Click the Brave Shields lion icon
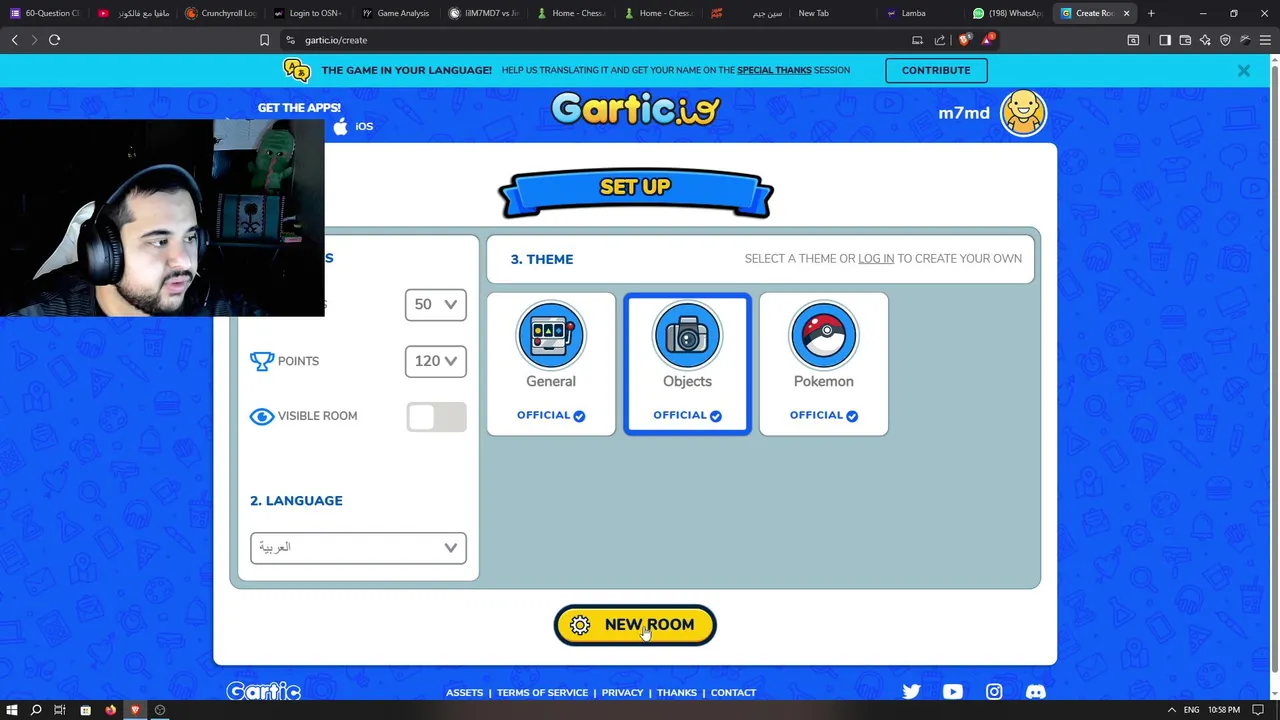This screenshot has width=1280, height=720. [x=964, y=40]
